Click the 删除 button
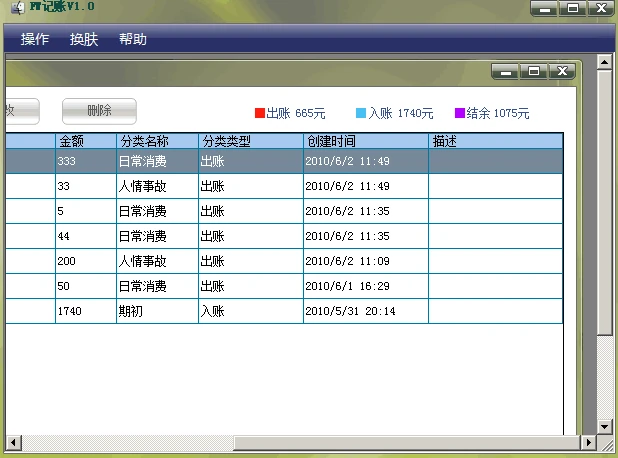Image resolution: width=618 pixels, height=458 pixels. (x=99, y=111)
